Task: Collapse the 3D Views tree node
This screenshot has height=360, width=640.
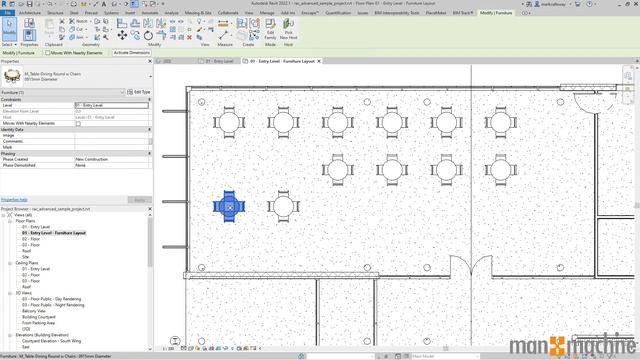Action: (10, 293)
